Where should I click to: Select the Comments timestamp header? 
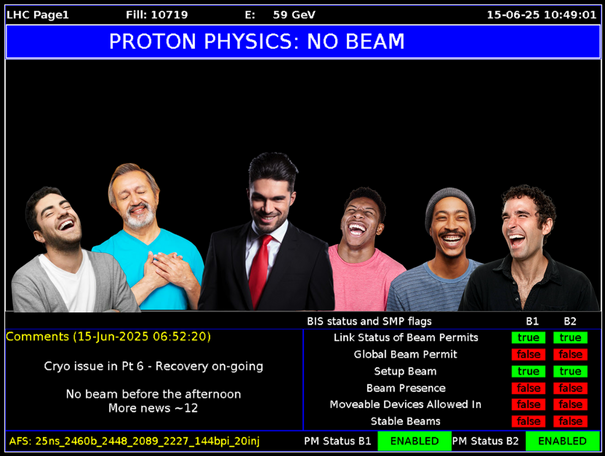tap(108, 337)
